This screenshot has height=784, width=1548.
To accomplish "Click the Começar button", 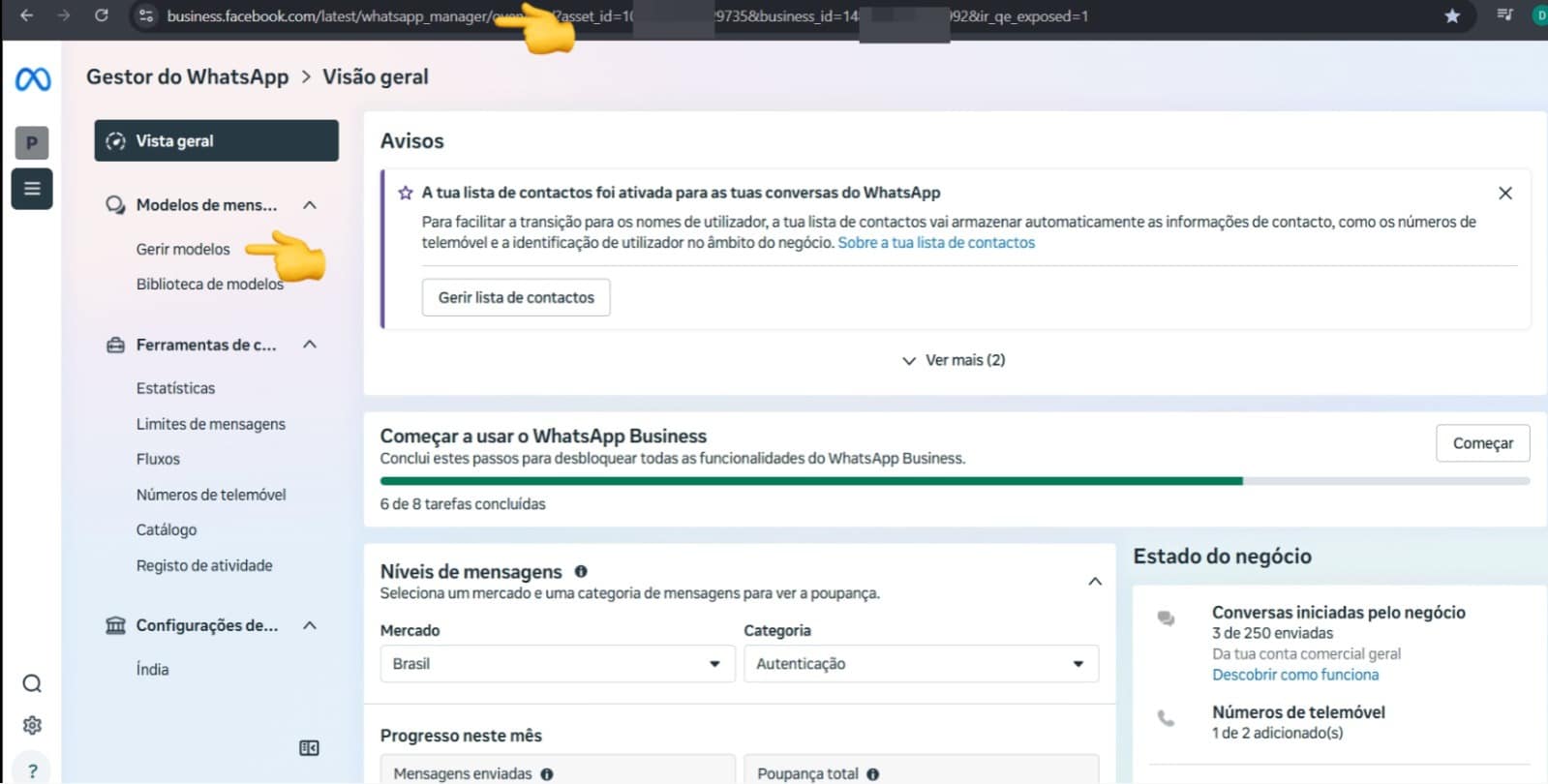I will point(1482,442).
